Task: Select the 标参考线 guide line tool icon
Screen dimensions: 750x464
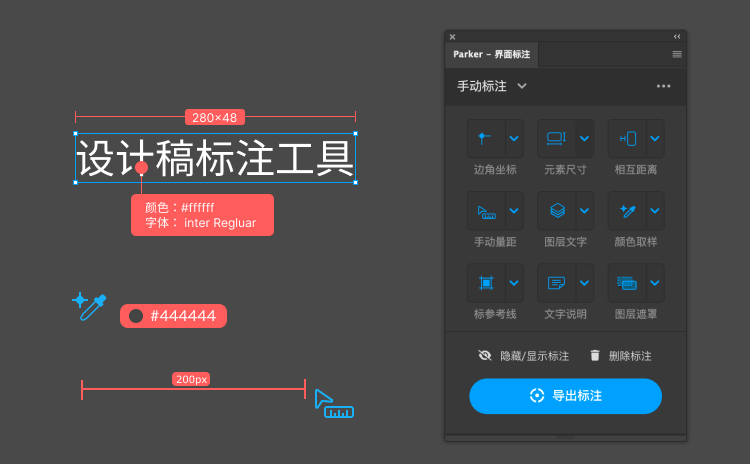Action: (485, 283)
